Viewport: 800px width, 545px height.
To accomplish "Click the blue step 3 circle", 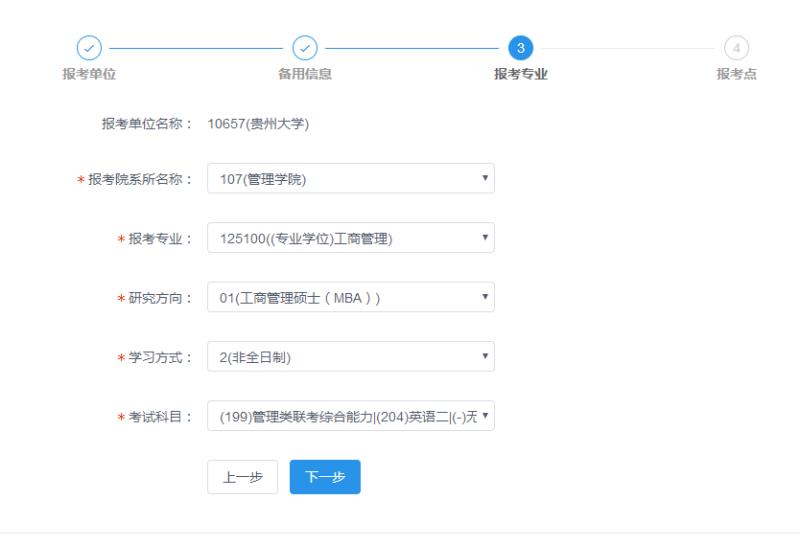I will 520,48.
